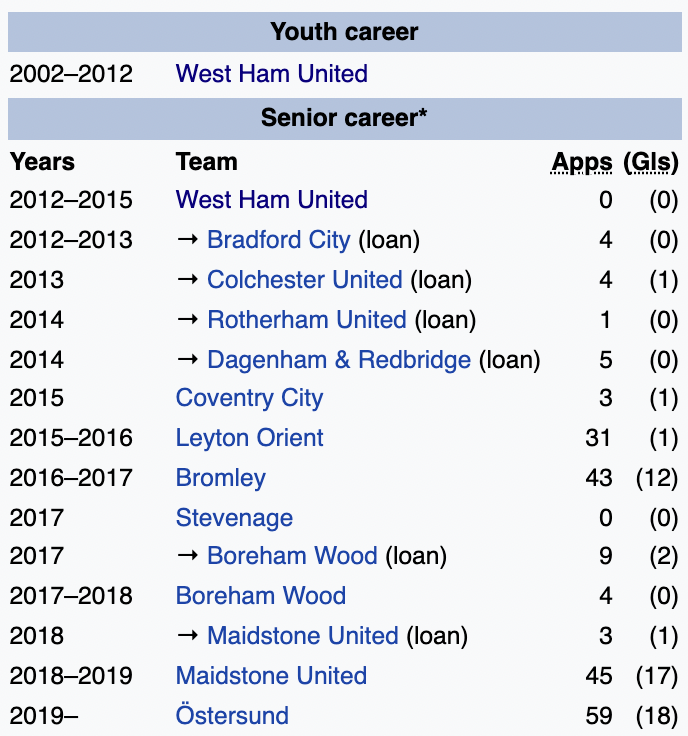Open the Stevenage link
The height and width of the screenshot is (736, 688).
point(234,518)
